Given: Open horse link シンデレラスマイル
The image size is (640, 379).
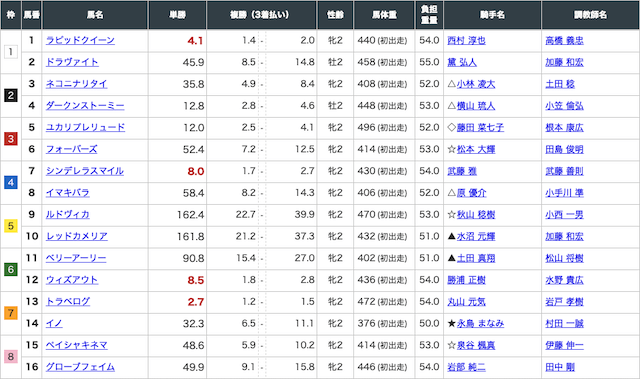Looking at the screenshot, I should click(84, 171).
